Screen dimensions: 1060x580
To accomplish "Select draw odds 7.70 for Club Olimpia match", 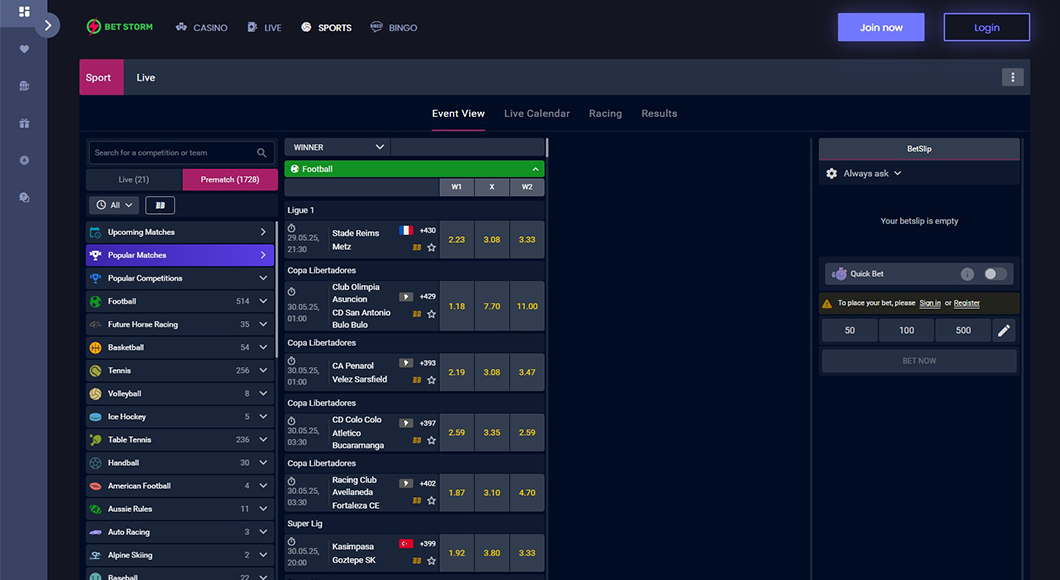I will pyautogui.click(x=492, y=306).
